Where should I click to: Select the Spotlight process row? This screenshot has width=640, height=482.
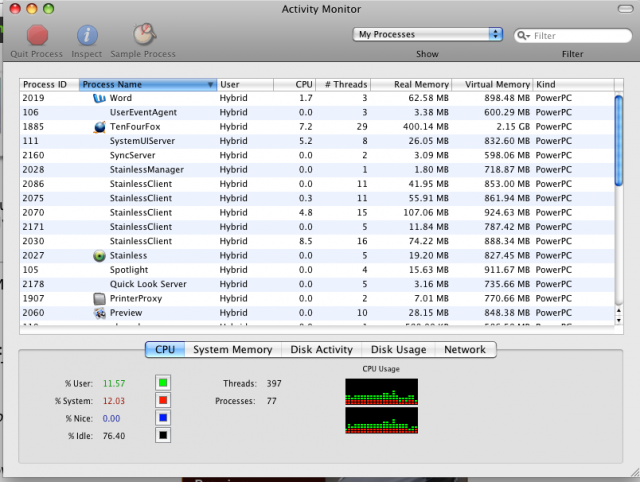point(317,270)
